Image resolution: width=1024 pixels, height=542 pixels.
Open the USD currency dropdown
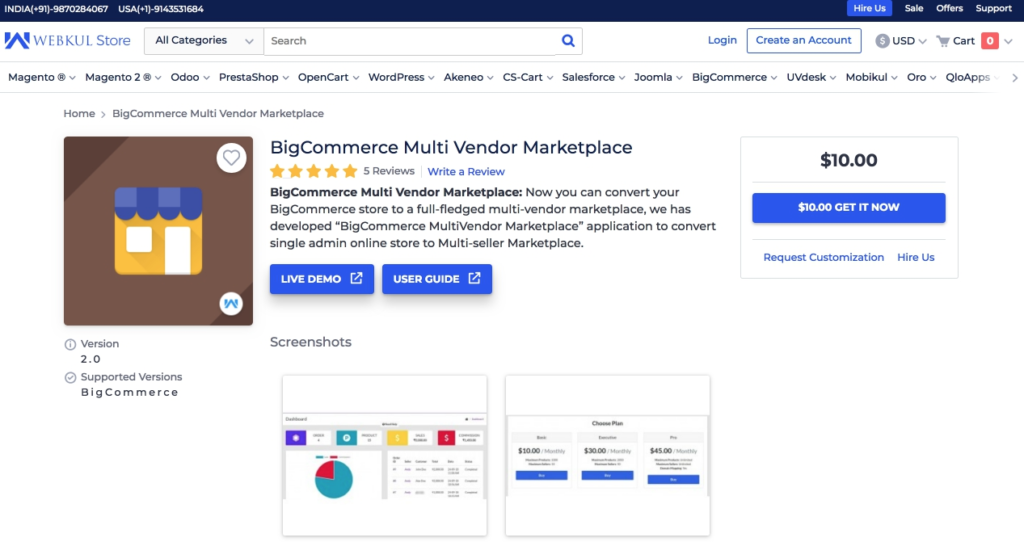coord(901,41)
